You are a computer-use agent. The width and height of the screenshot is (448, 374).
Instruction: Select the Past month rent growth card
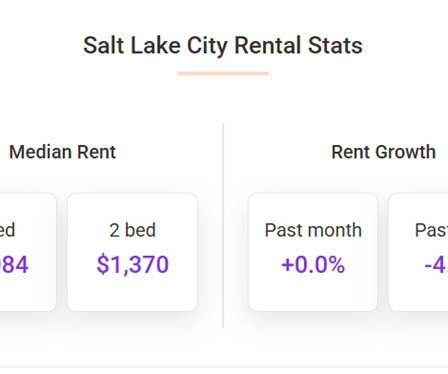pos(313,252)
